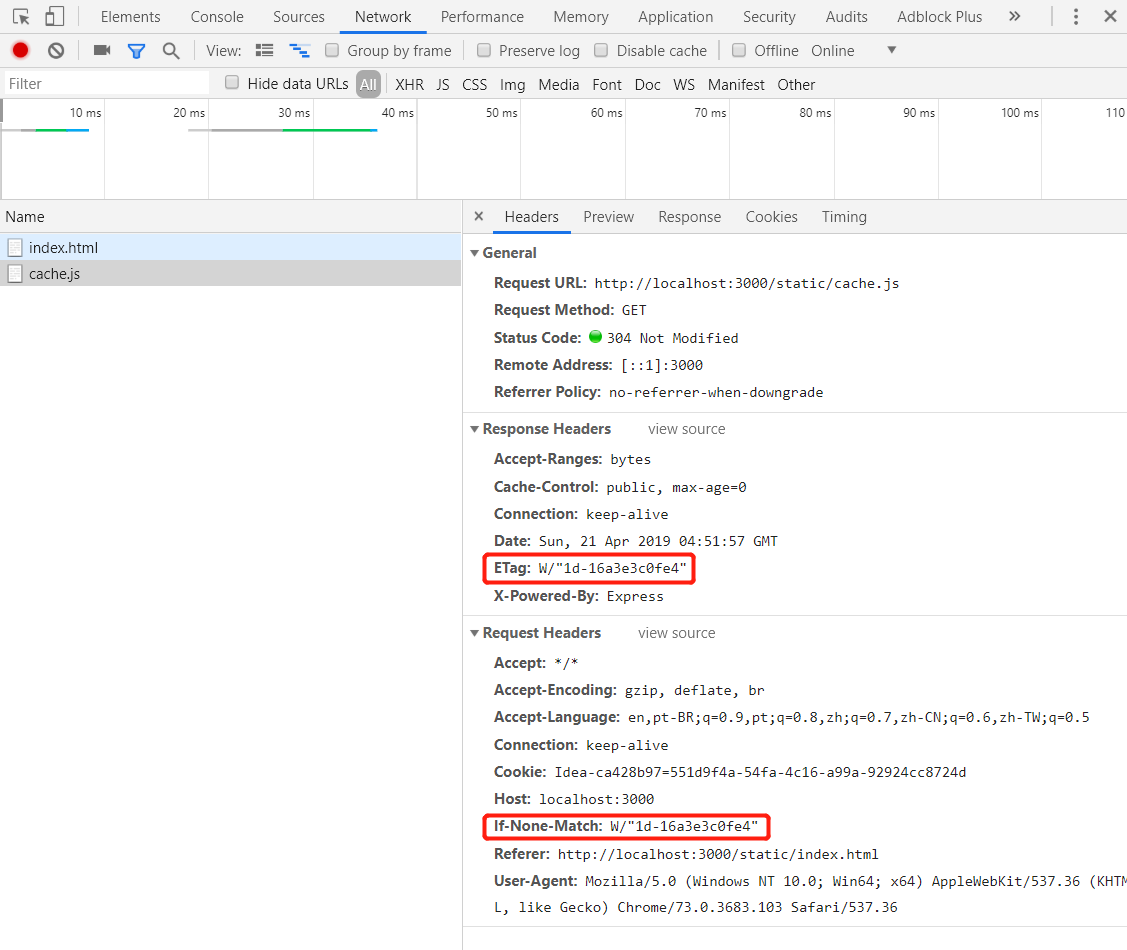Filter requests by Img
1127x950 pixels.
(512, 85)
